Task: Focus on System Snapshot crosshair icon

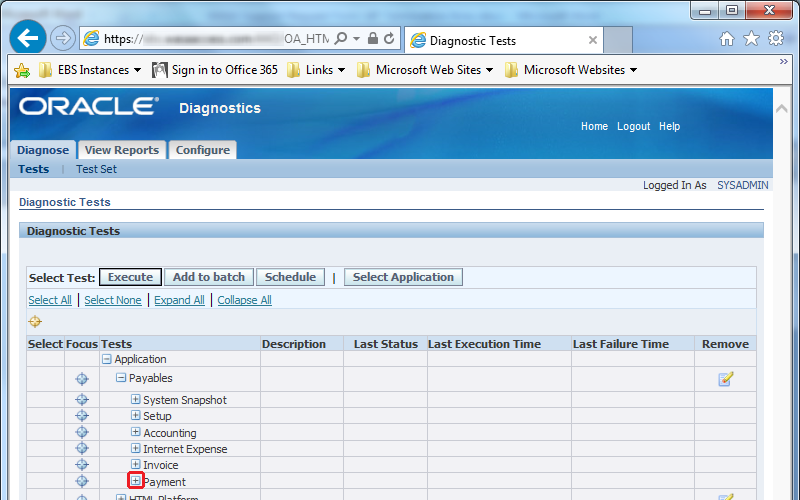Action: pos(82,399)
